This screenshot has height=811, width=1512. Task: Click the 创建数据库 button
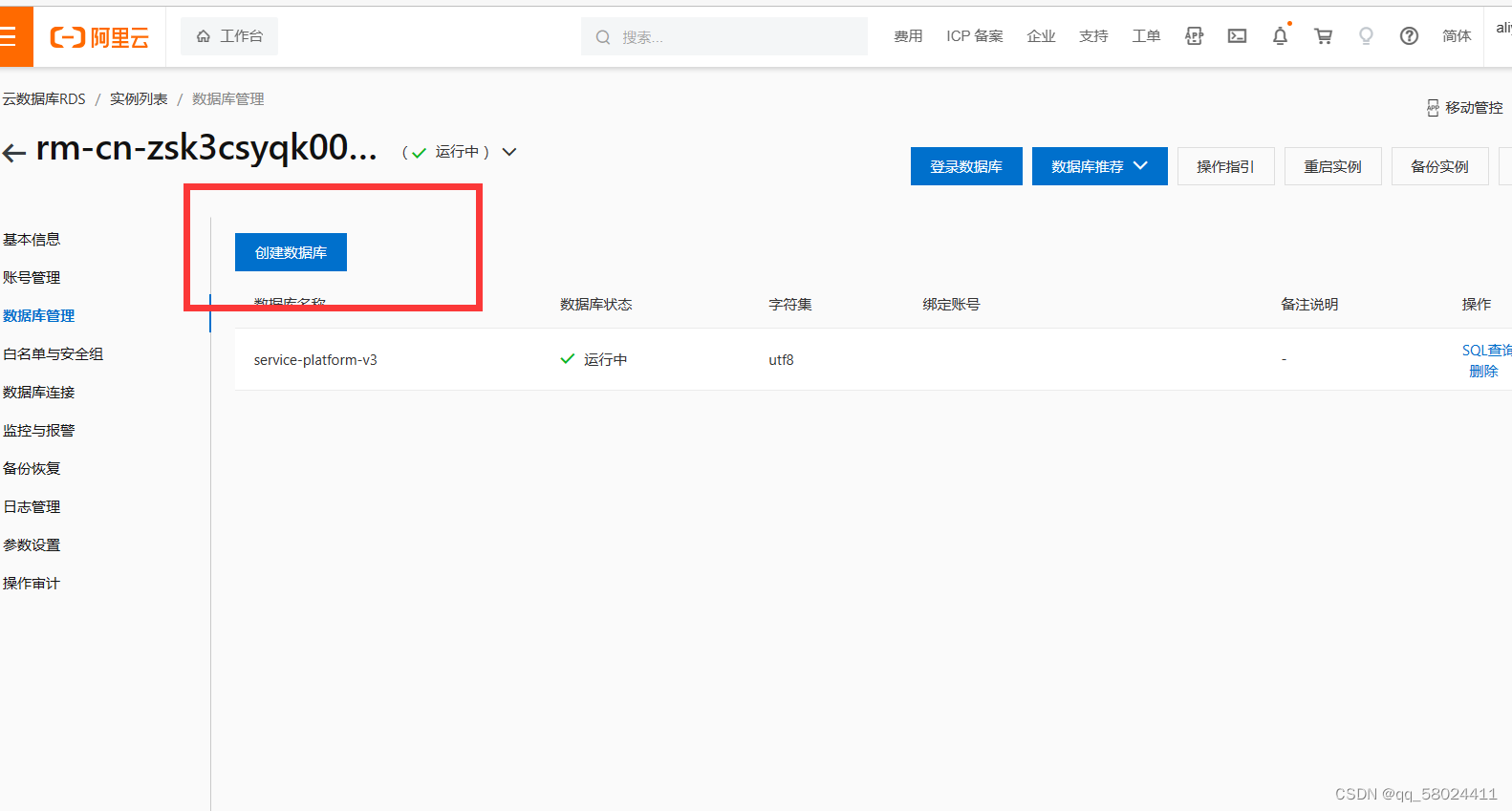(x=291, y=252)
